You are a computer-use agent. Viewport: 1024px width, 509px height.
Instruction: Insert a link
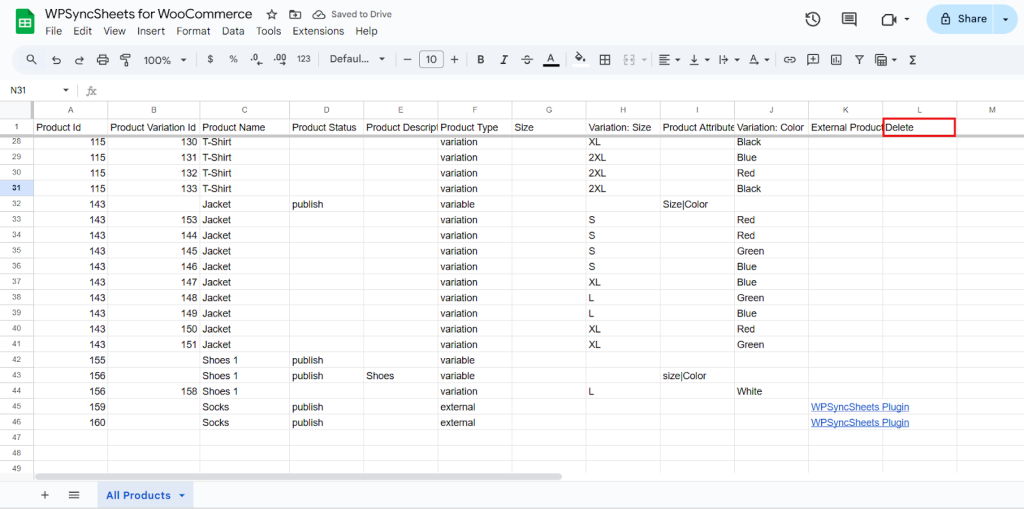pos(790,59)
